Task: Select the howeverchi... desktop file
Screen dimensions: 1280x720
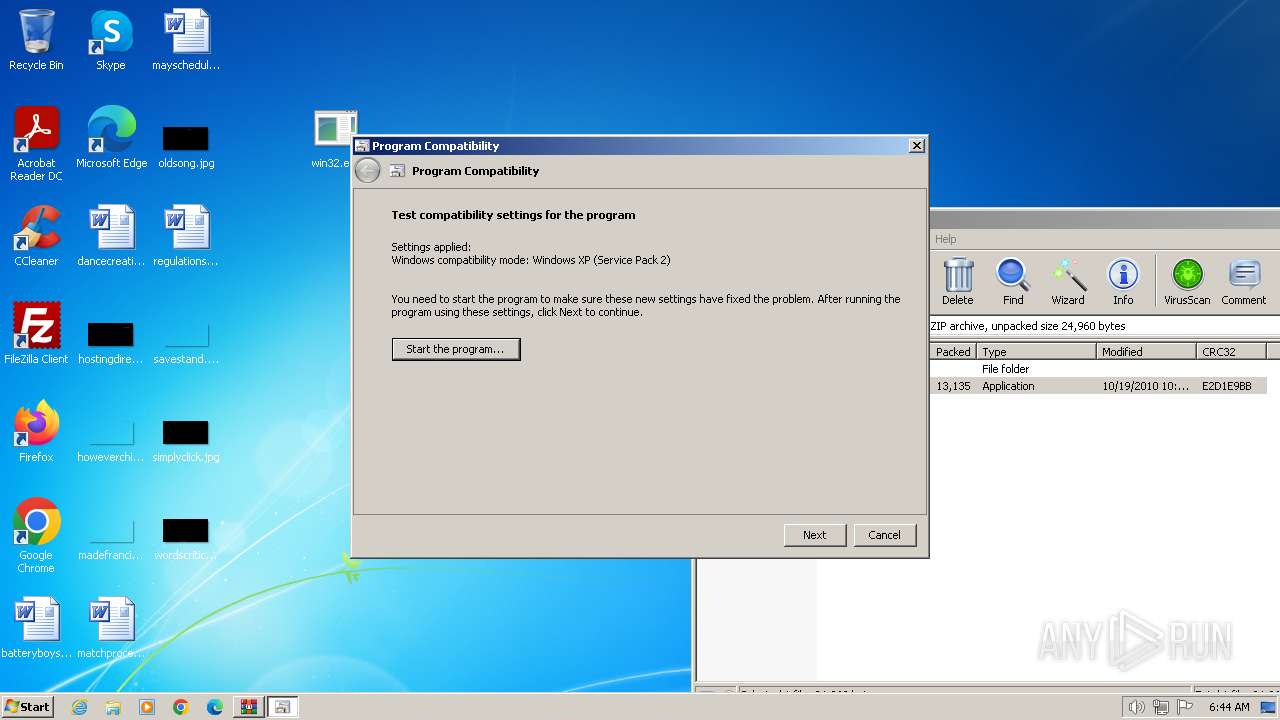Action: (x=111, y=439)
